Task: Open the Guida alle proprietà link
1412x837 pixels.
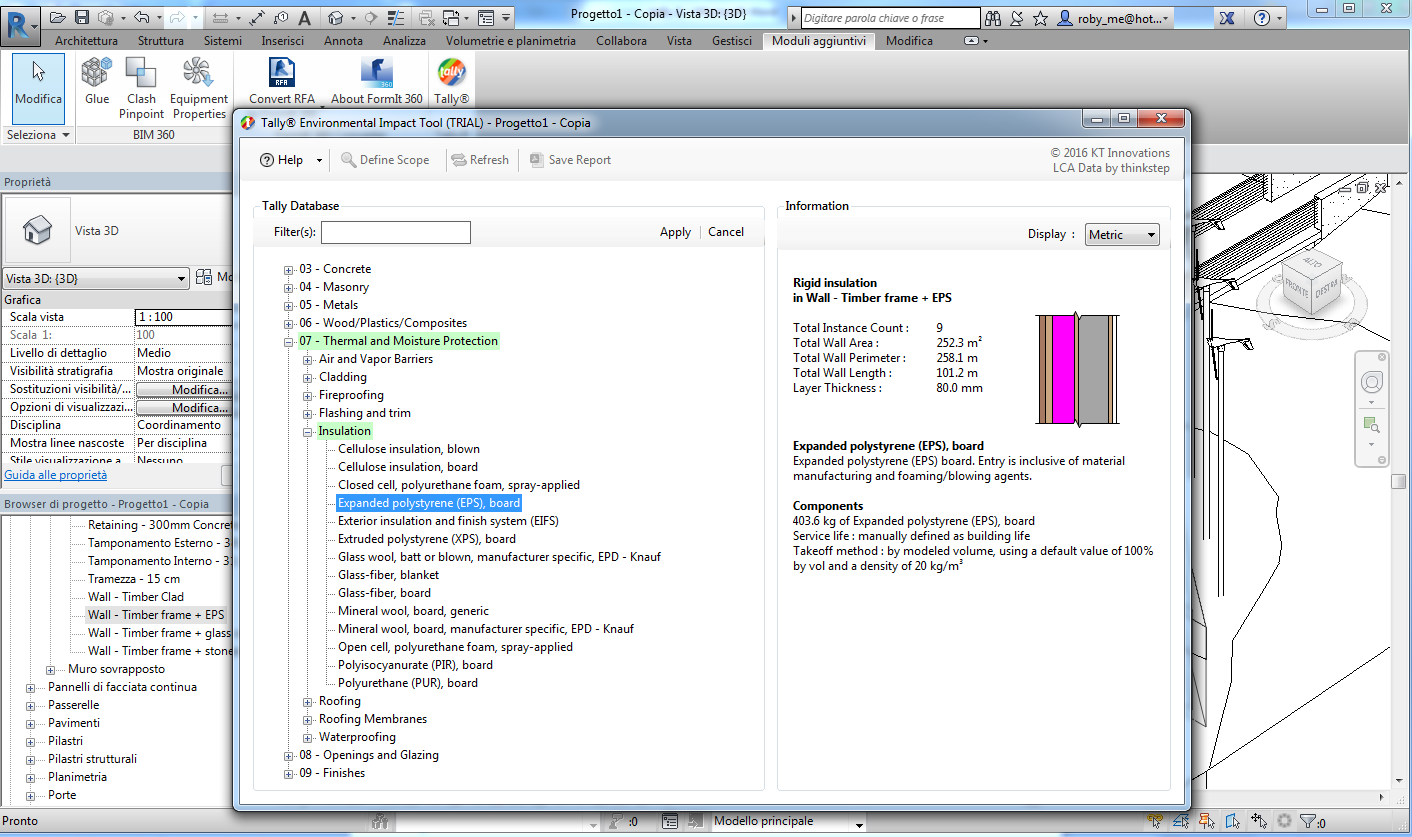Action: (x=56, y=475)
